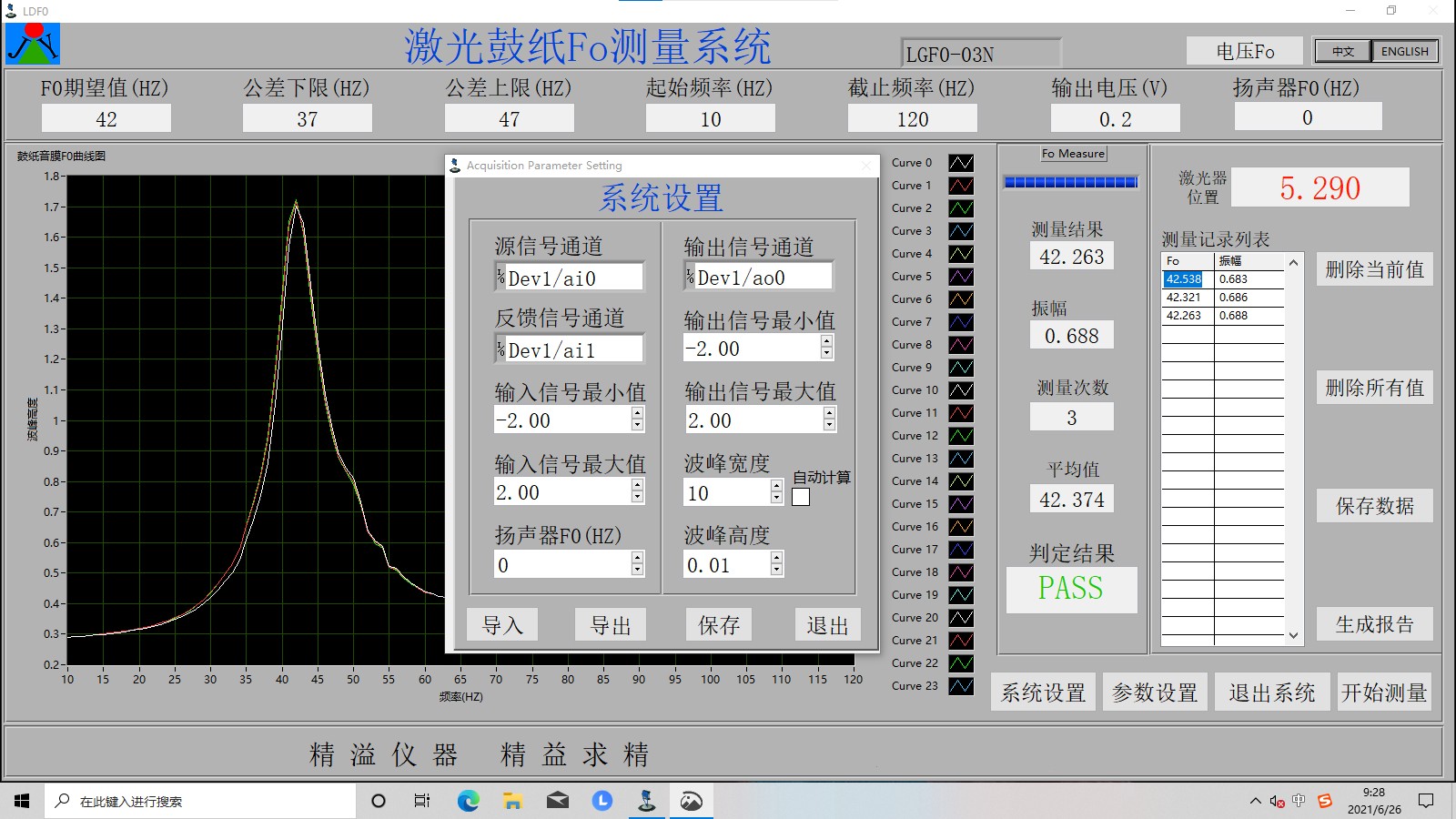1456x819 pixels.
Task: Click the Curve 6 legend icon
Action: point(961,299)
